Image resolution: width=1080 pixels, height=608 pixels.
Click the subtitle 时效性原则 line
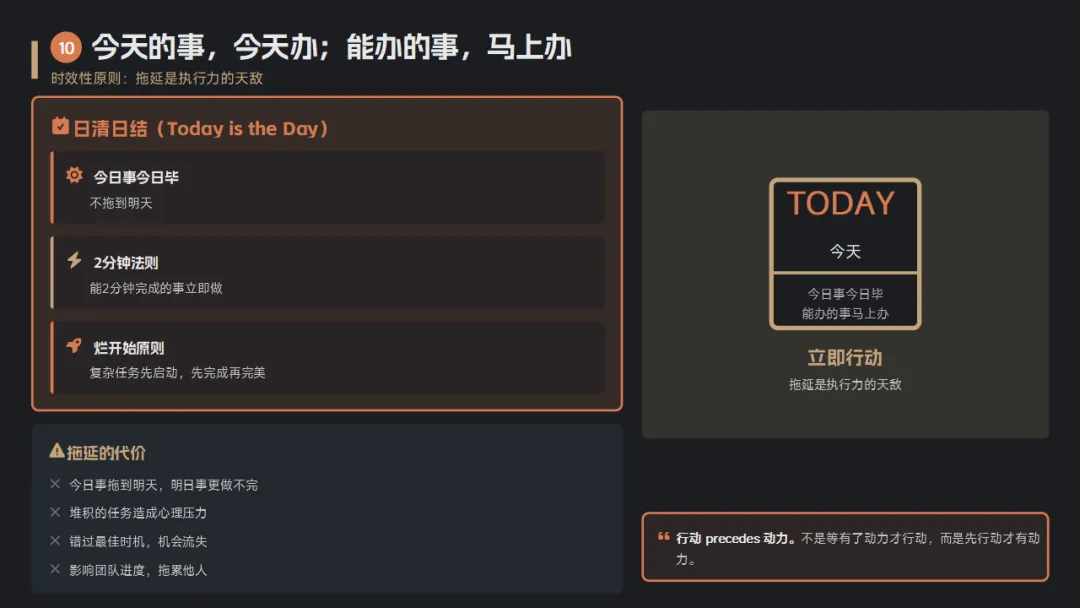point(157,78)
